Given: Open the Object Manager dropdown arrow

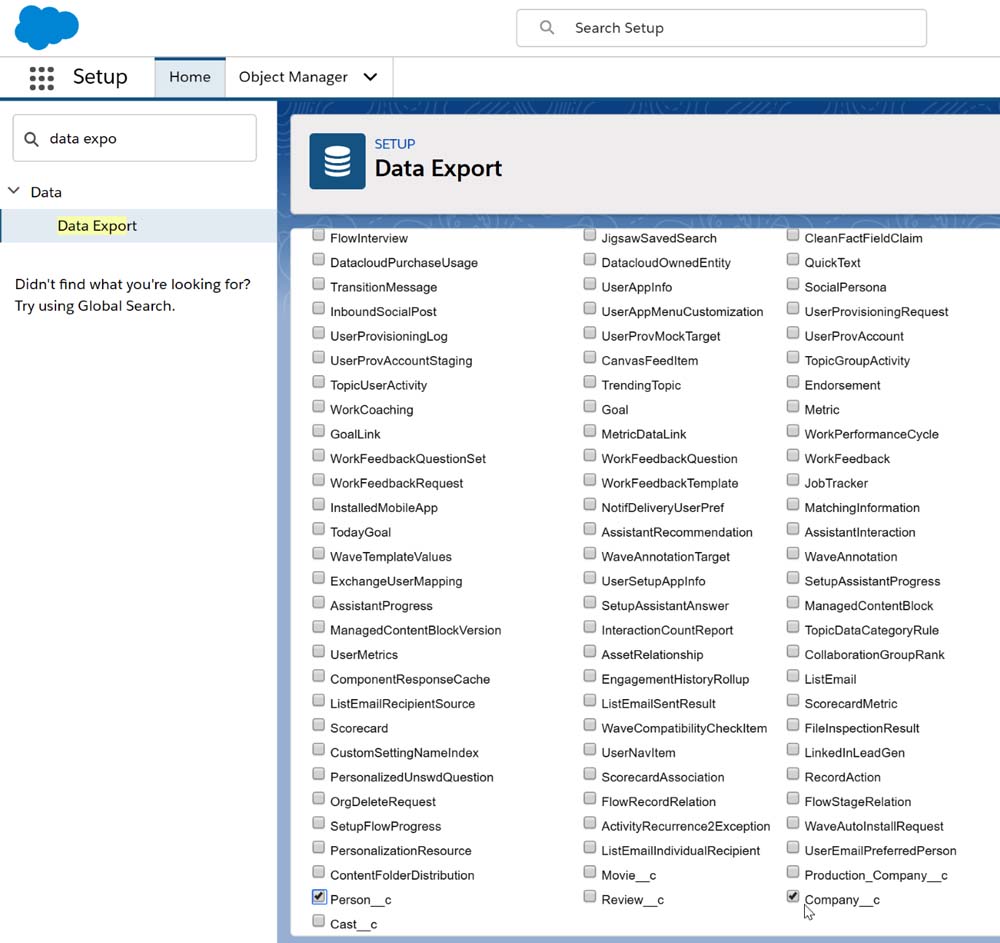Looking at the screenshot, I should (370, 77).
